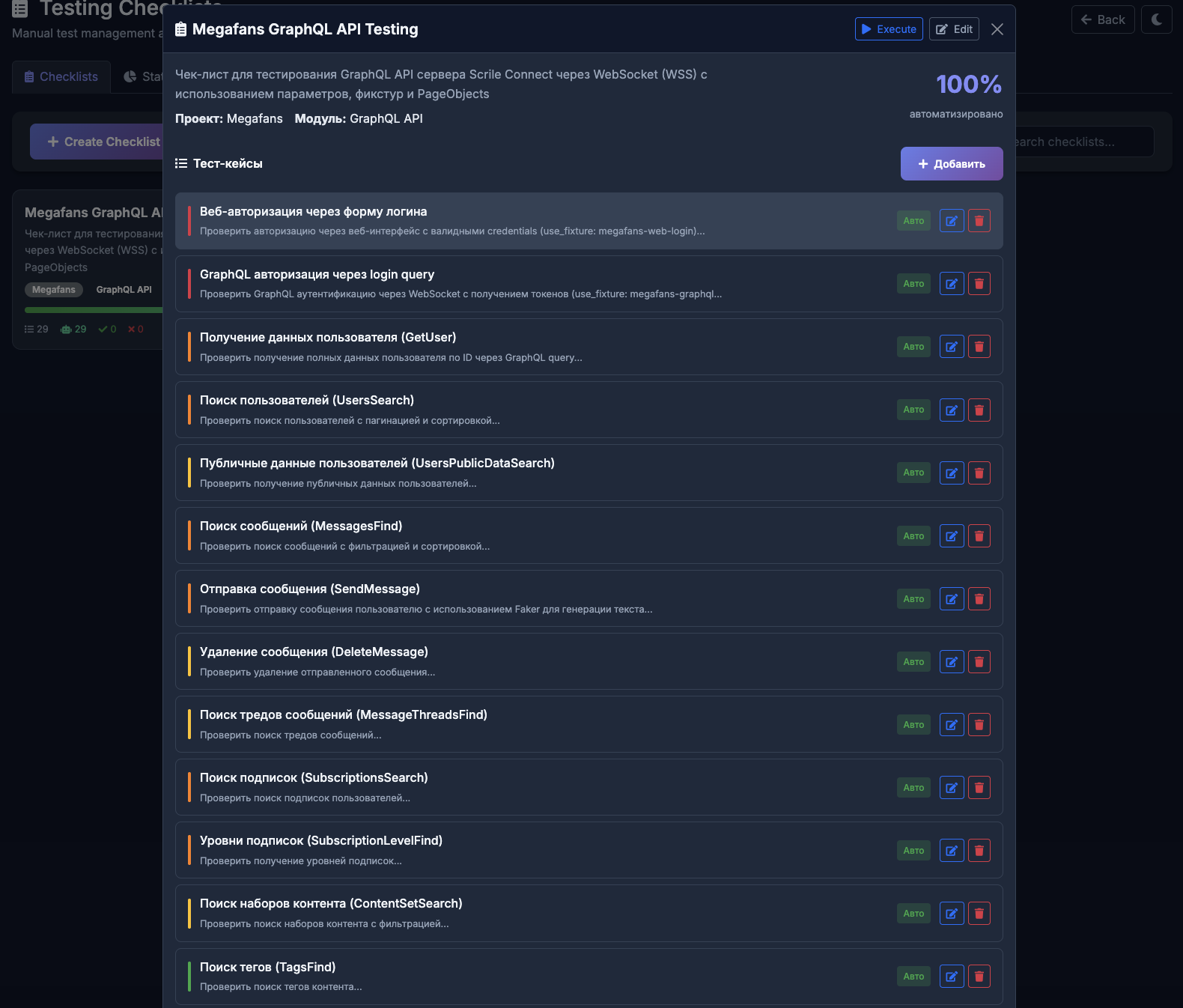
Task: Delete the SubscriptionLevelFind test case
Action: pos(979,850)
